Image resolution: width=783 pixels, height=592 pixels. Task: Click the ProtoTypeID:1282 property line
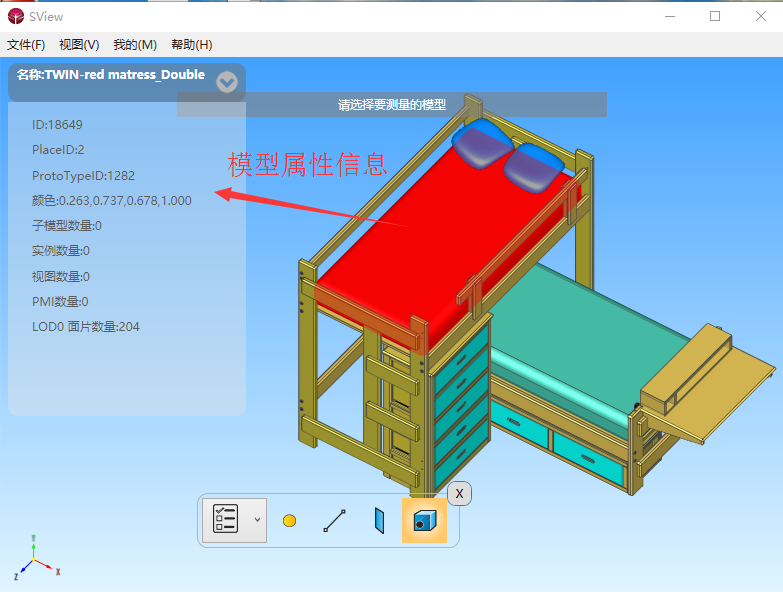coord(83,176)
